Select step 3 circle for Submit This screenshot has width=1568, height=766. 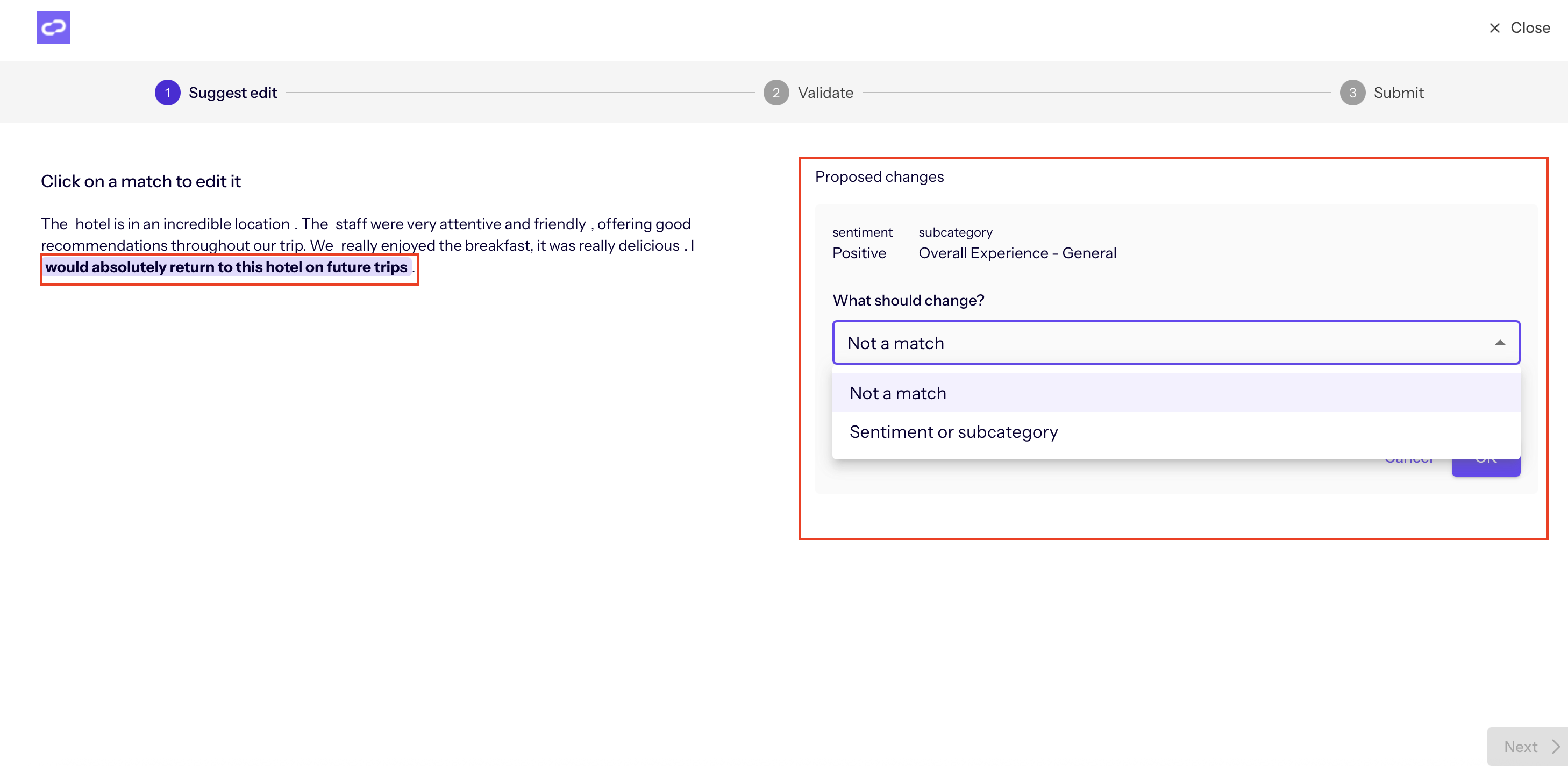(1352, 93)
